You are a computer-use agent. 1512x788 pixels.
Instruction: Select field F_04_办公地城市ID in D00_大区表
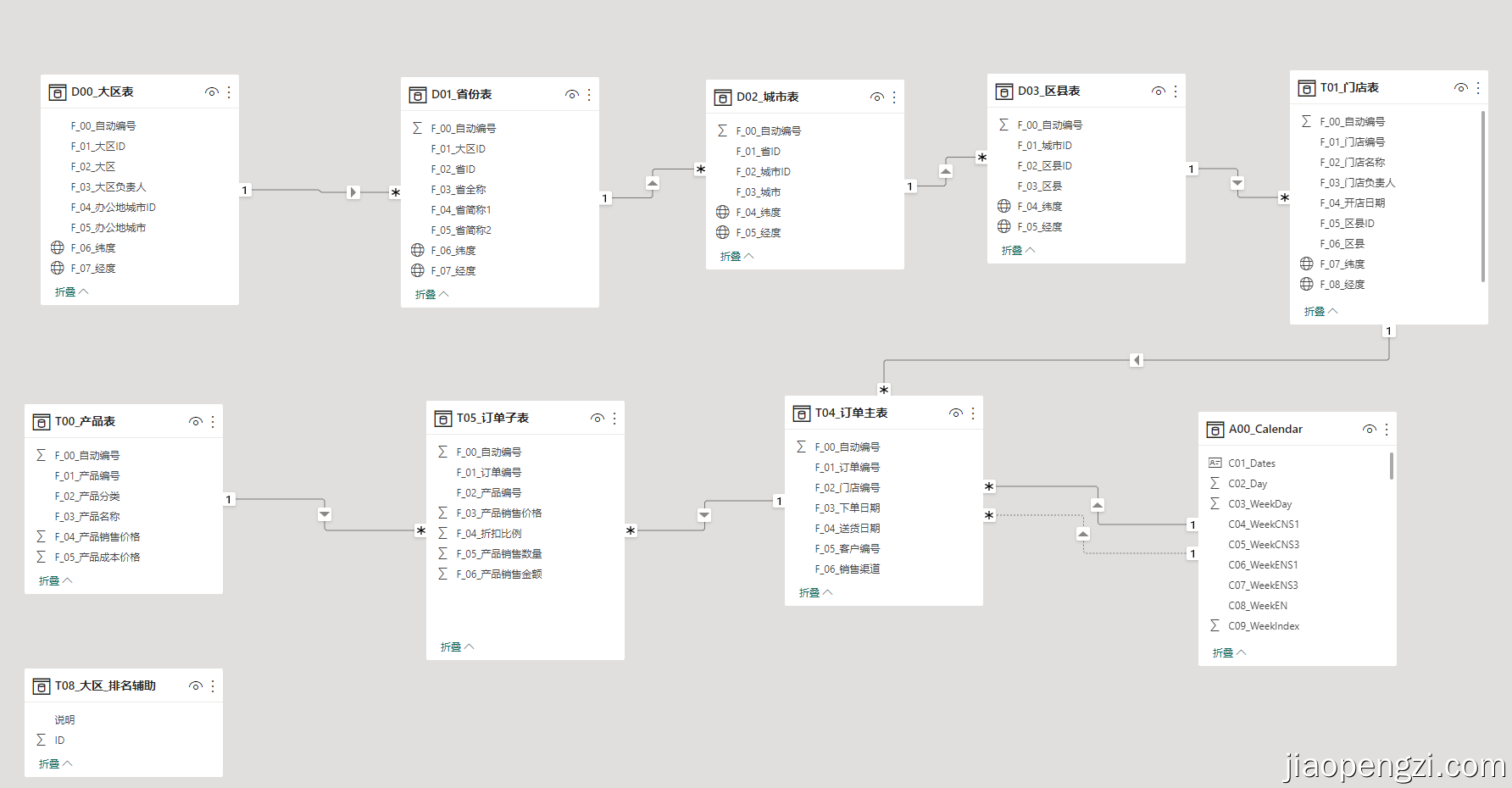[x=114, y=207]
